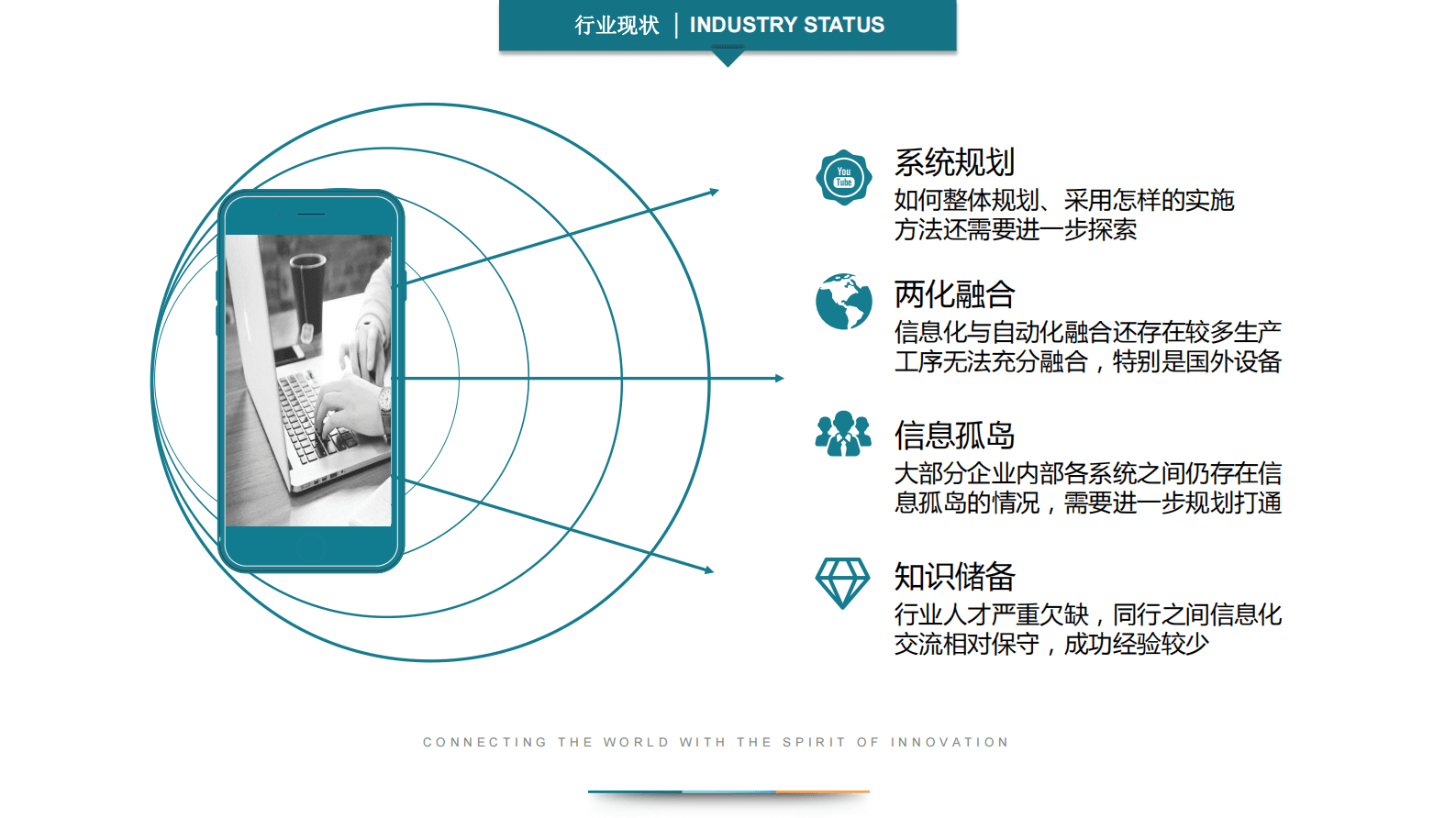Click the diamond gem icon
1456x818 pixels.
coord(842,581)
